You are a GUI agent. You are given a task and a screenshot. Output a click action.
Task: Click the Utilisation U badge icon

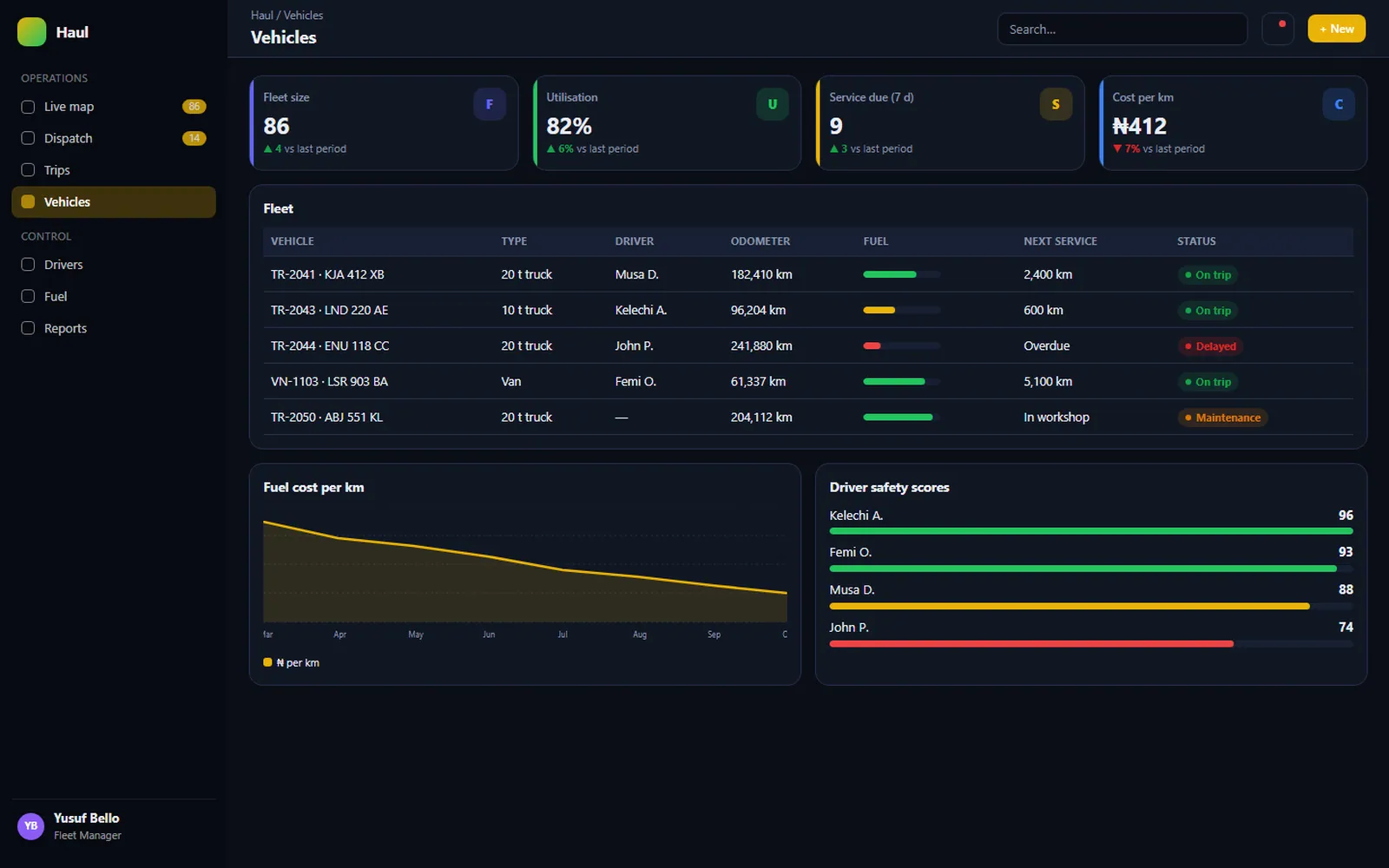[772, 104]
